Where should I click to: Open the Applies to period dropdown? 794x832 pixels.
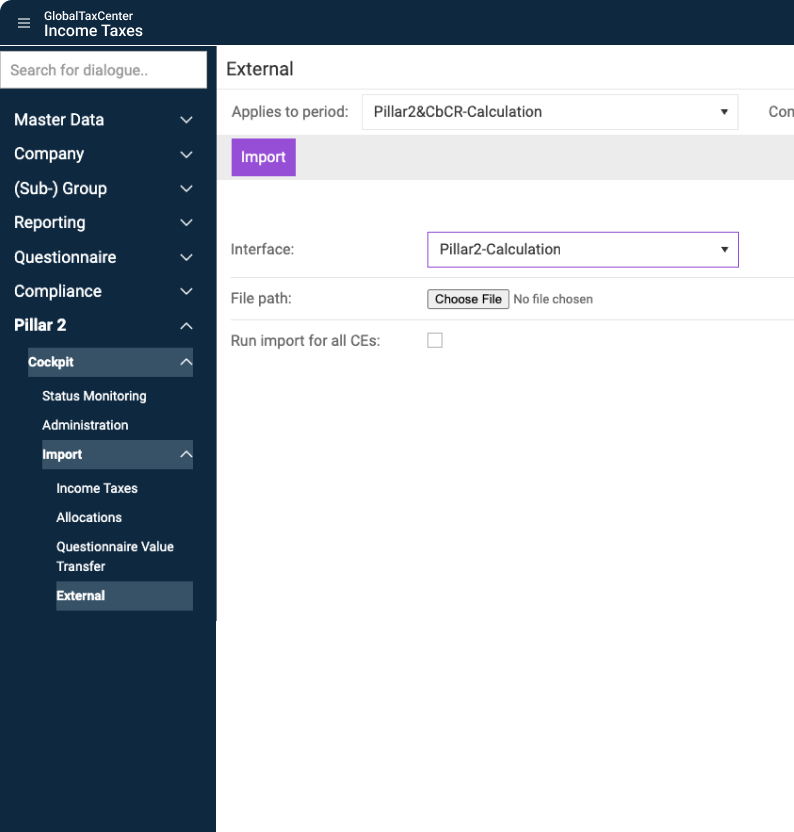click(x=549, y=112)
